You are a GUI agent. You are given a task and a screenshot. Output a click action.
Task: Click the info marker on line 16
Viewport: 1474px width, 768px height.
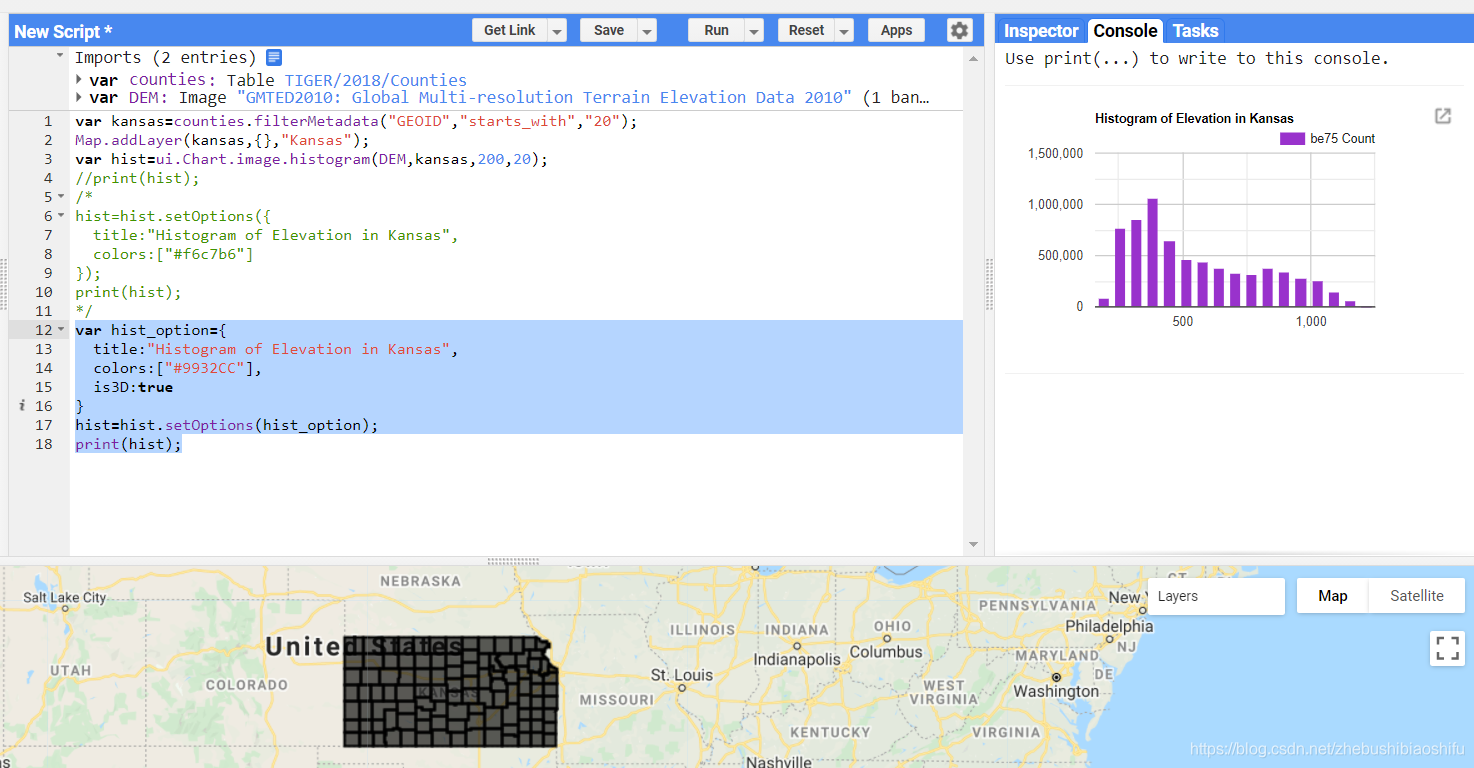22,406
